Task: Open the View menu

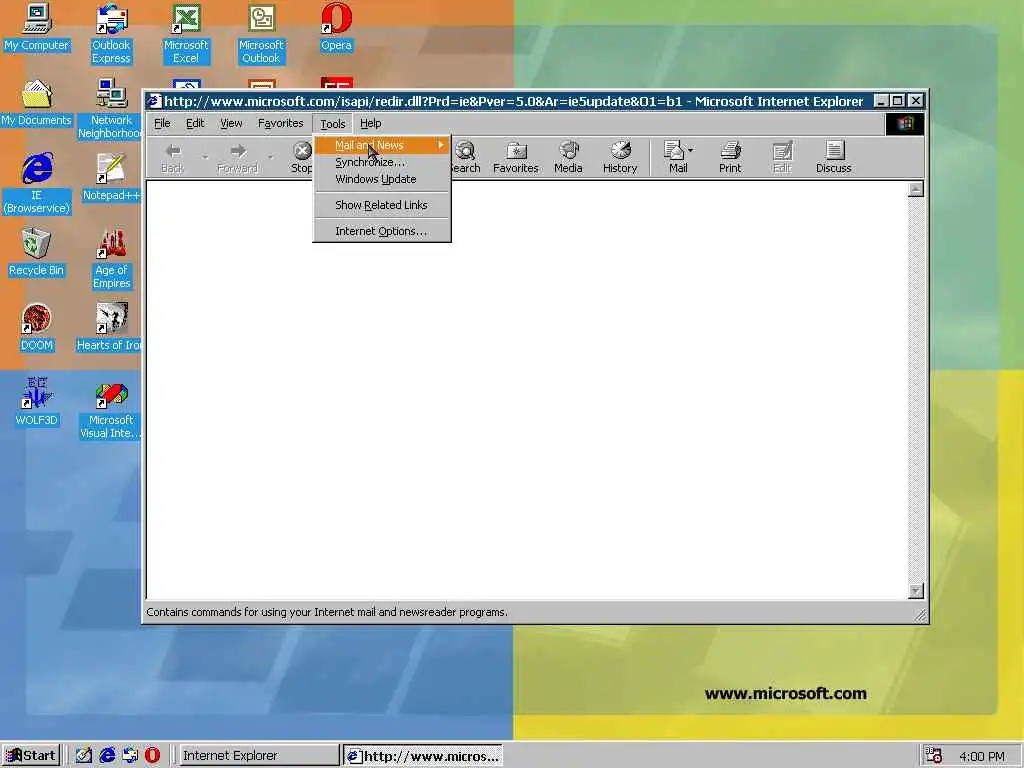Action: [231, 123]
